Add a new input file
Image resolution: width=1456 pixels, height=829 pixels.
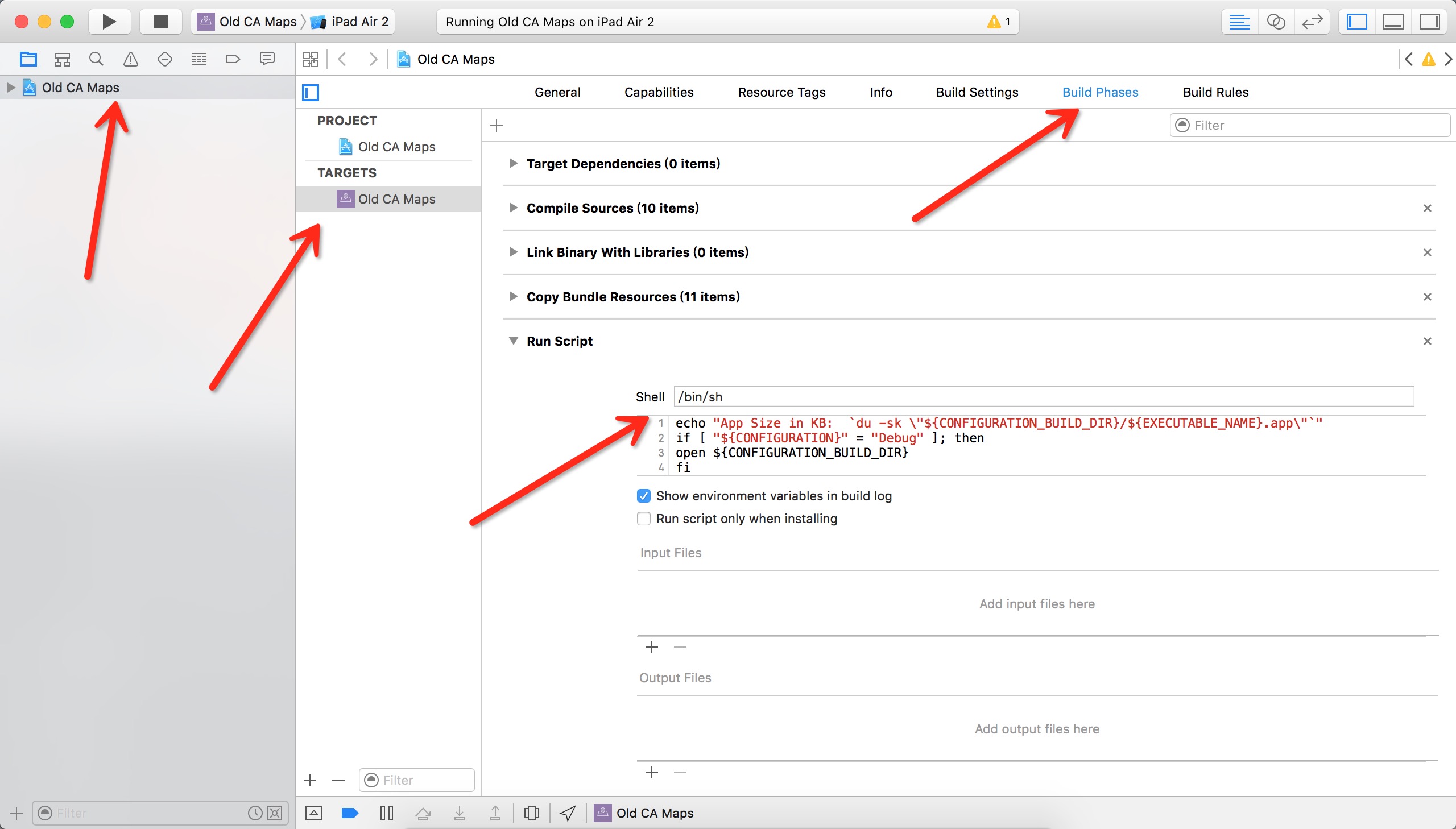coord(651,648)
